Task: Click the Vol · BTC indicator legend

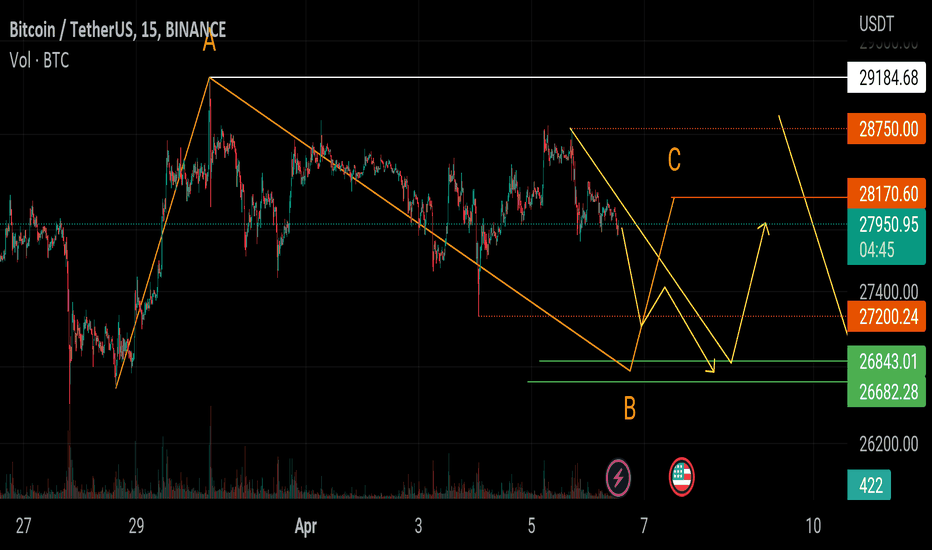Action: pyautogui.click(x=39, y=60)
